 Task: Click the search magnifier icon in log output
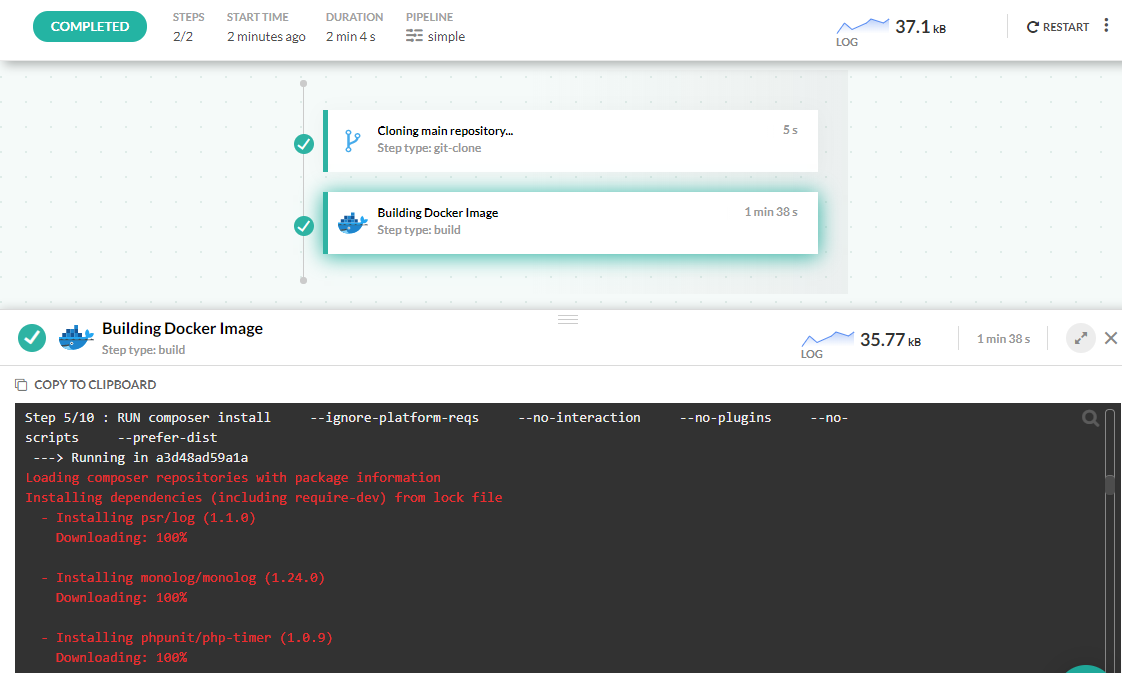(1090, 419)
